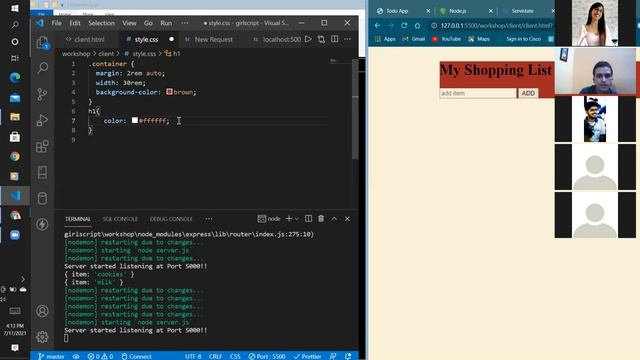Viewport: 640px width, 360px height.
Task: Open Maps bookmark
Action: (479, 39)
